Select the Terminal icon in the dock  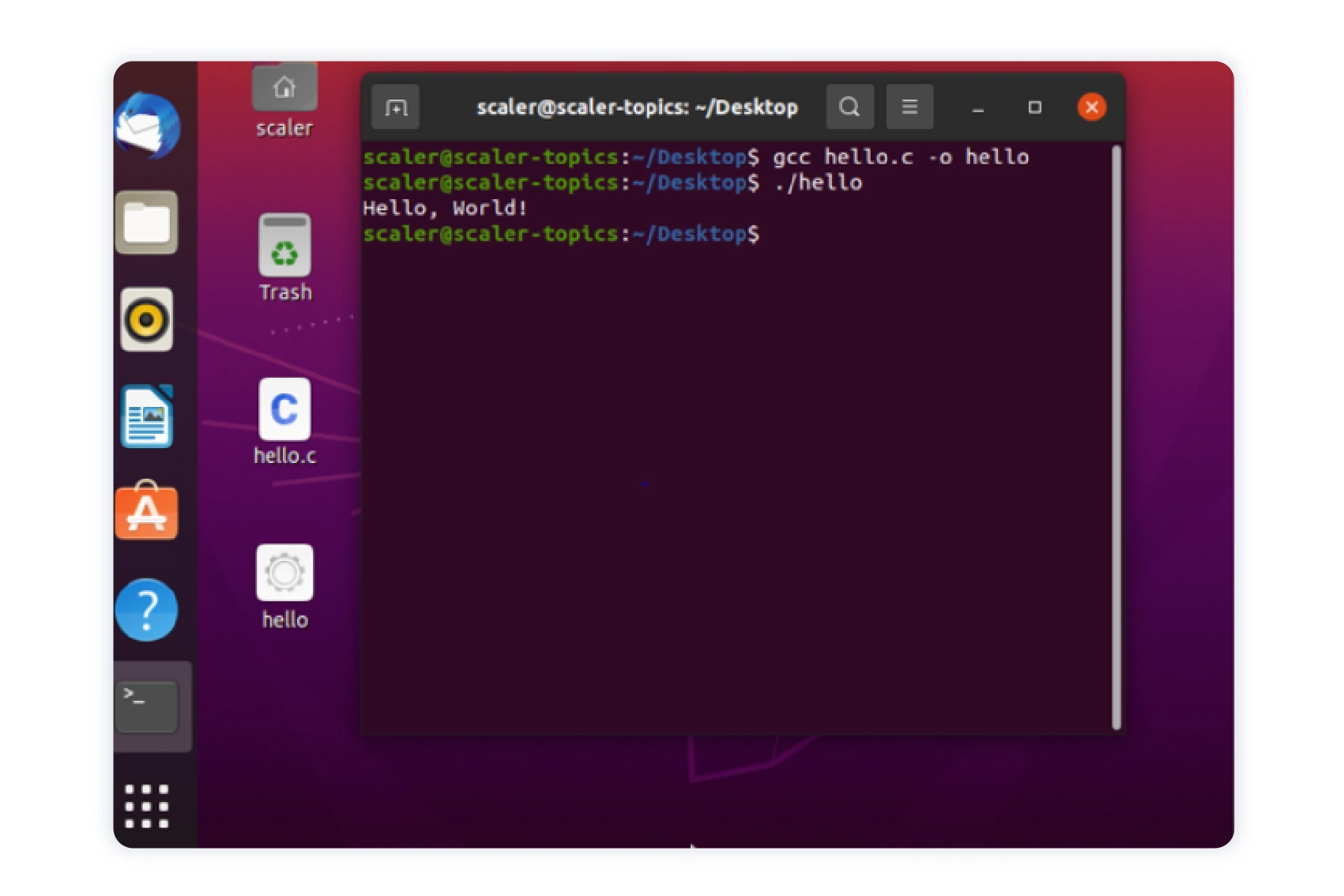(x=147, y=706)
